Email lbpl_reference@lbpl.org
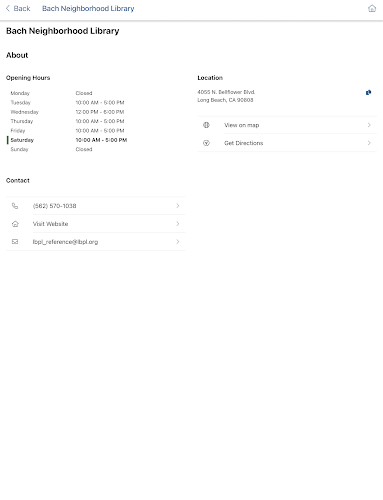This screenshot has height=500, width=383. (96, 242)
